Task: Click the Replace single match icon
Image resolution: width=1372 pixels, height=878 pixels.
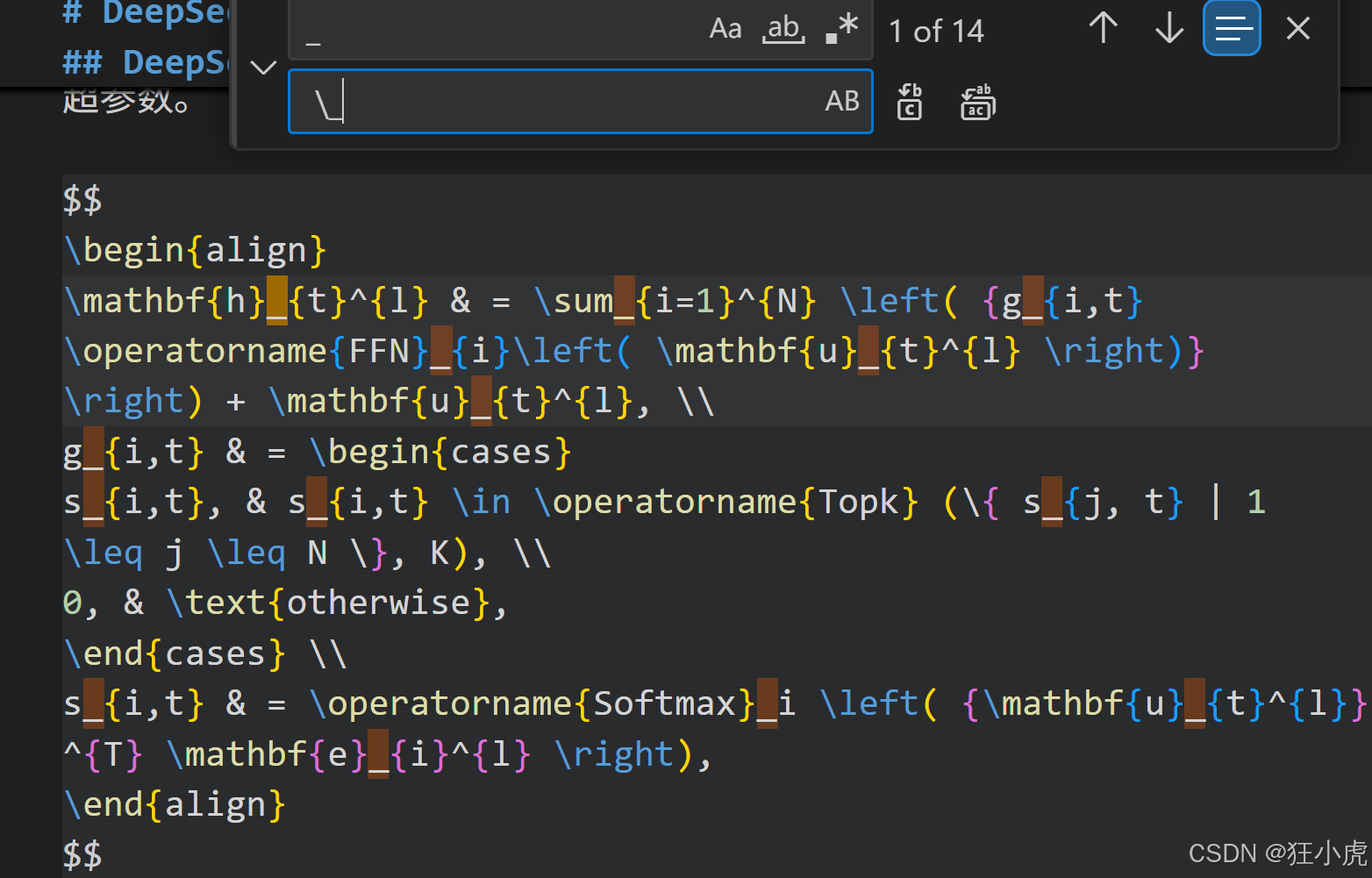Action: coord(910,102)
